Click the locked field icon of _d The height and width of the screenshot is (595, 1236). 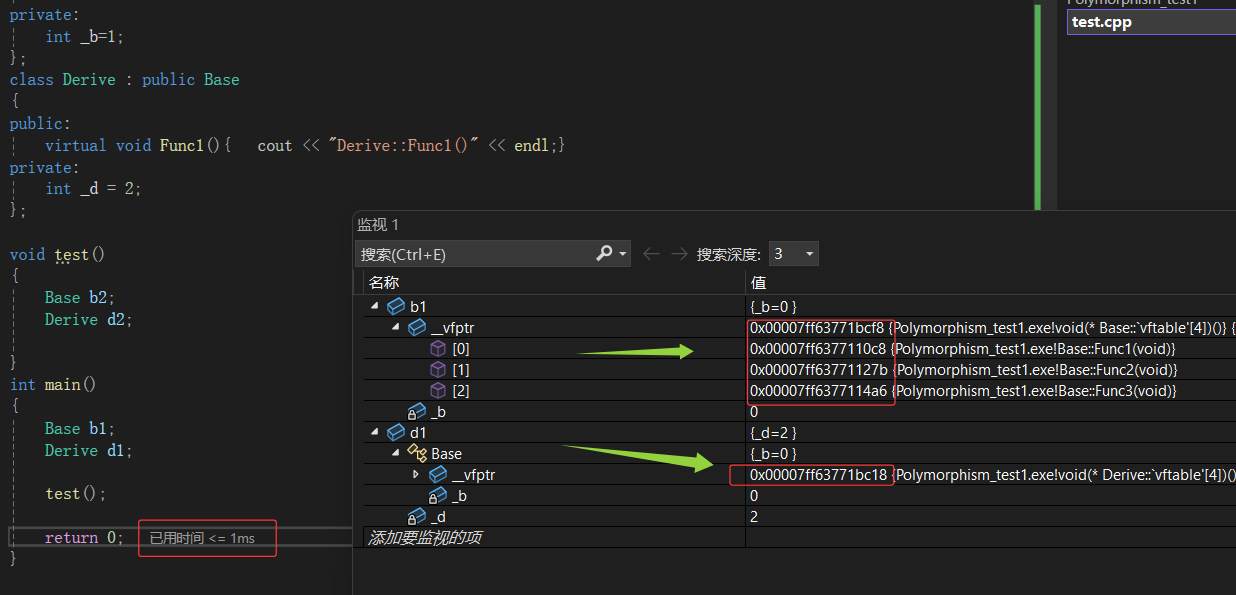pos(417,516)
